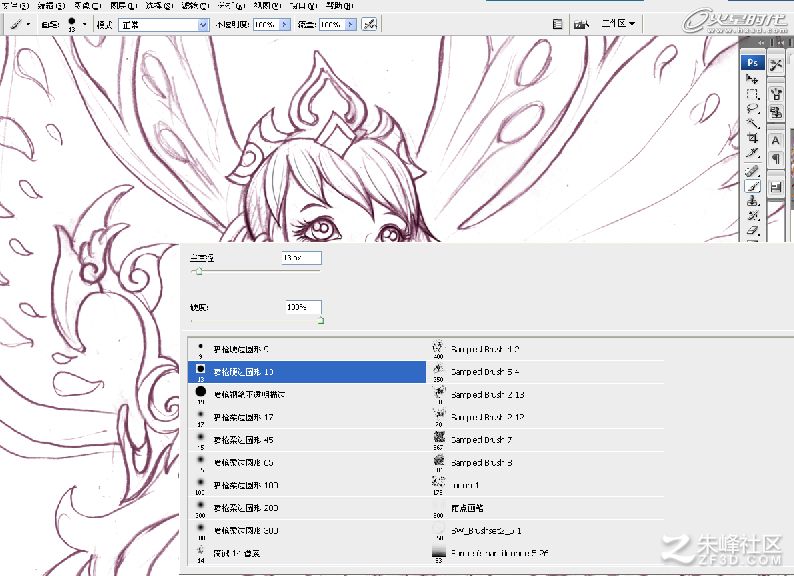Open the 滤镜(T) menu
This screenshot has width=794, height=576.
coord(195,6)
